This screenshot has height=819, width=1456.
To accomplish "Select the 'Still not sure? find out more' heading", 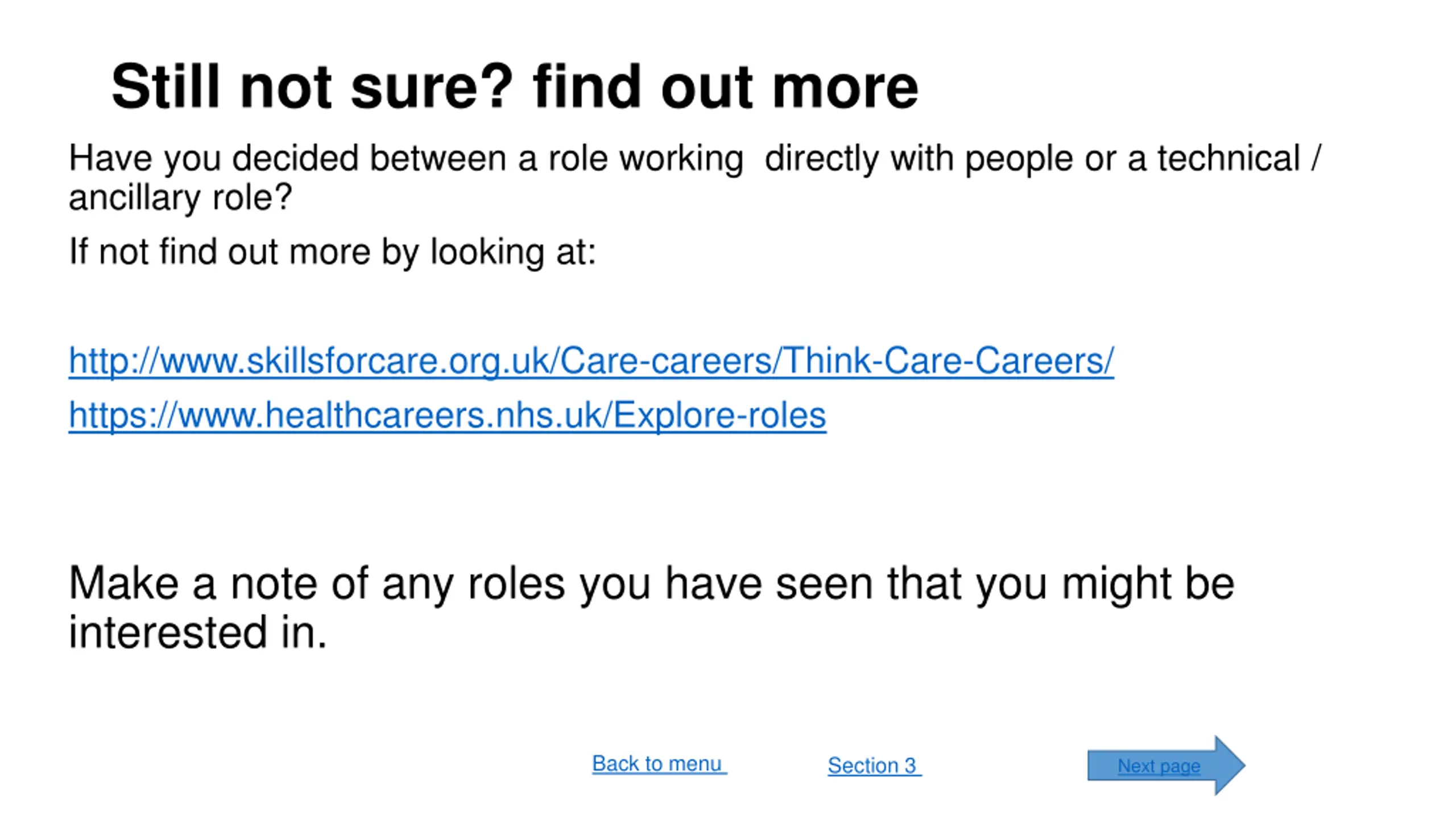I will 515,87.
